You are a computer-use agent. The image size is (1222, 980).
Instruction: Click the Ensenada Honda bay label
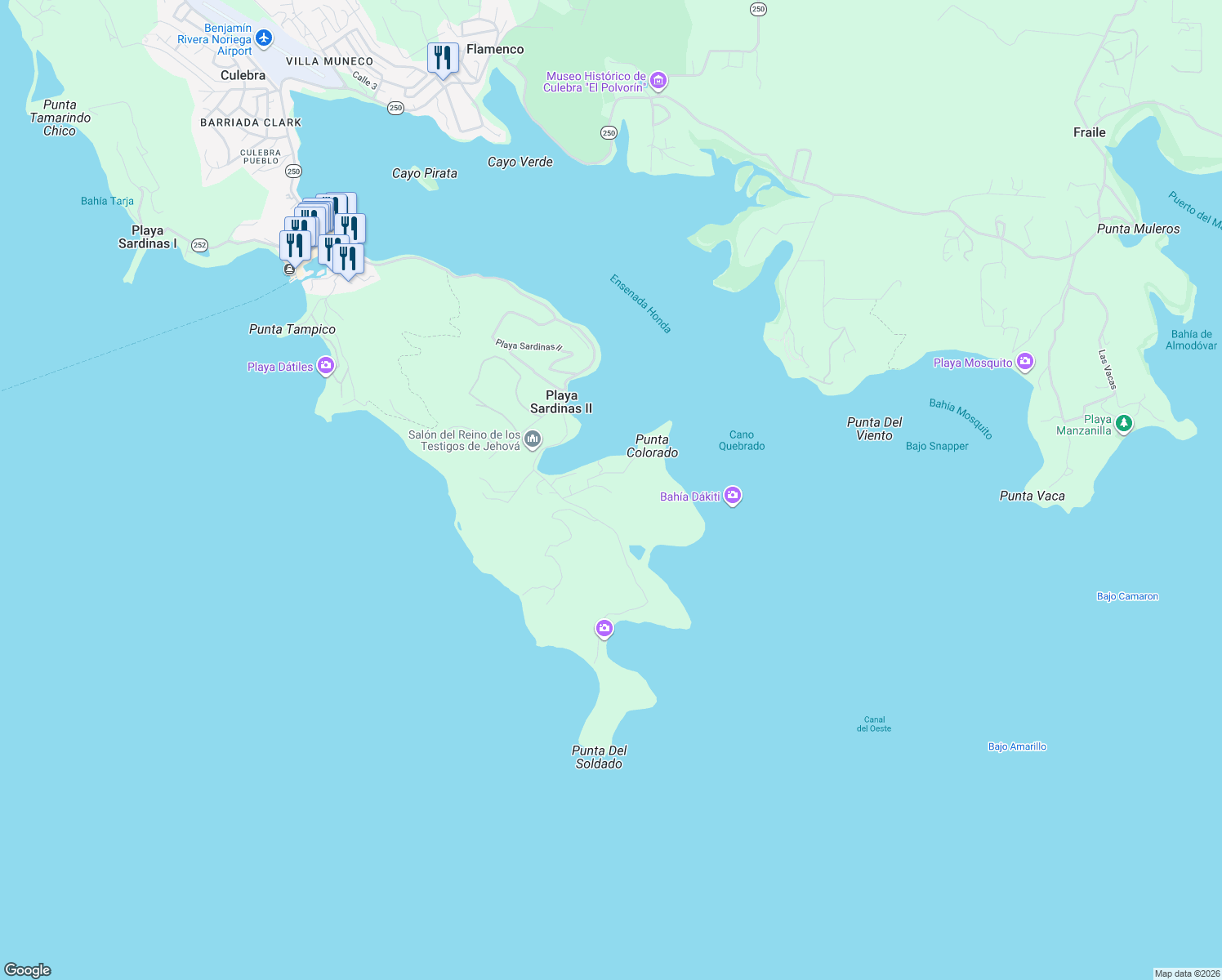(x=640, y=304)
